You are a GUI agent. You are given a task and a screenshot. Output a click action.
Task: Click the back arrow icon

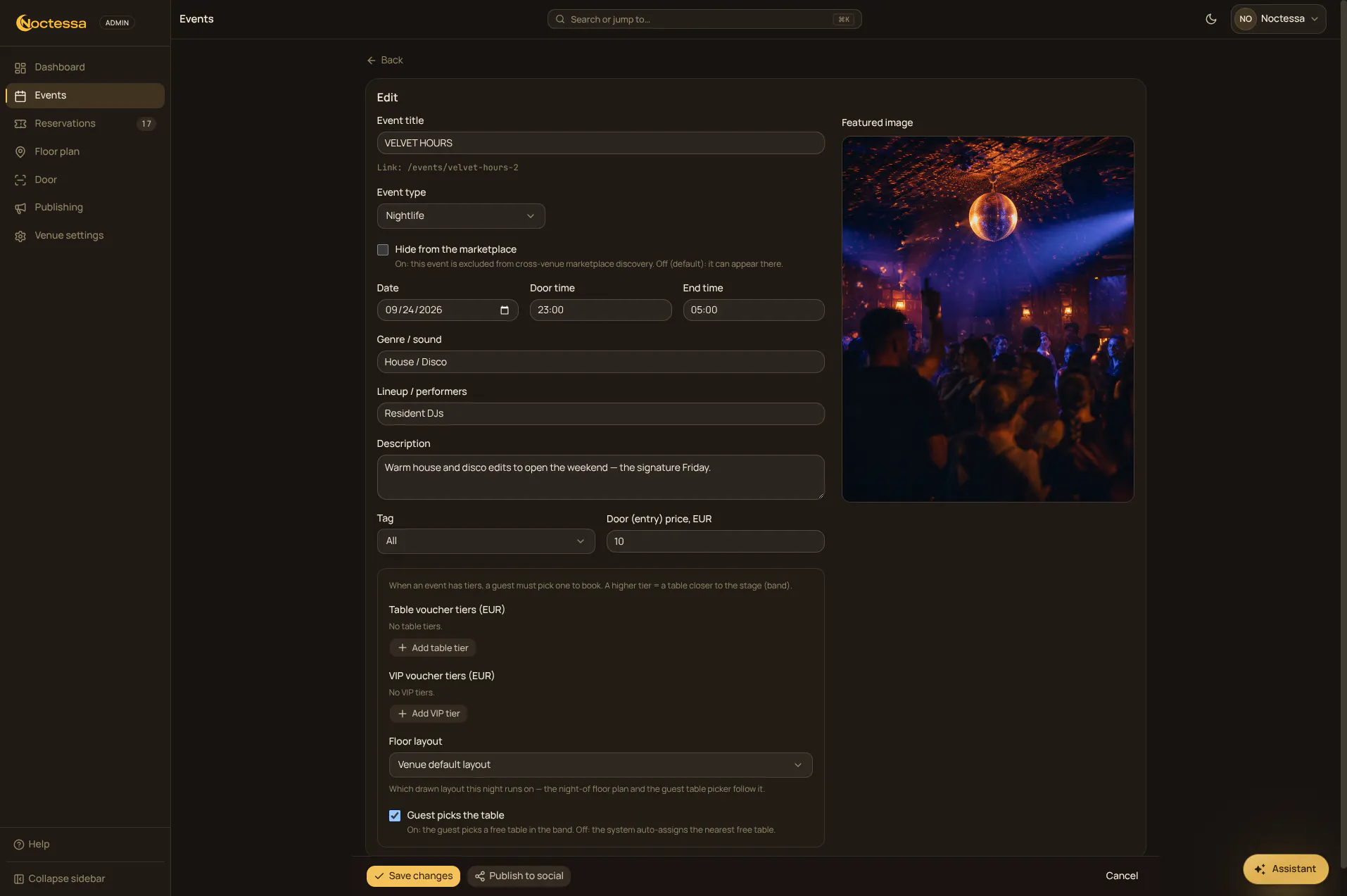[x=371, y=61]
